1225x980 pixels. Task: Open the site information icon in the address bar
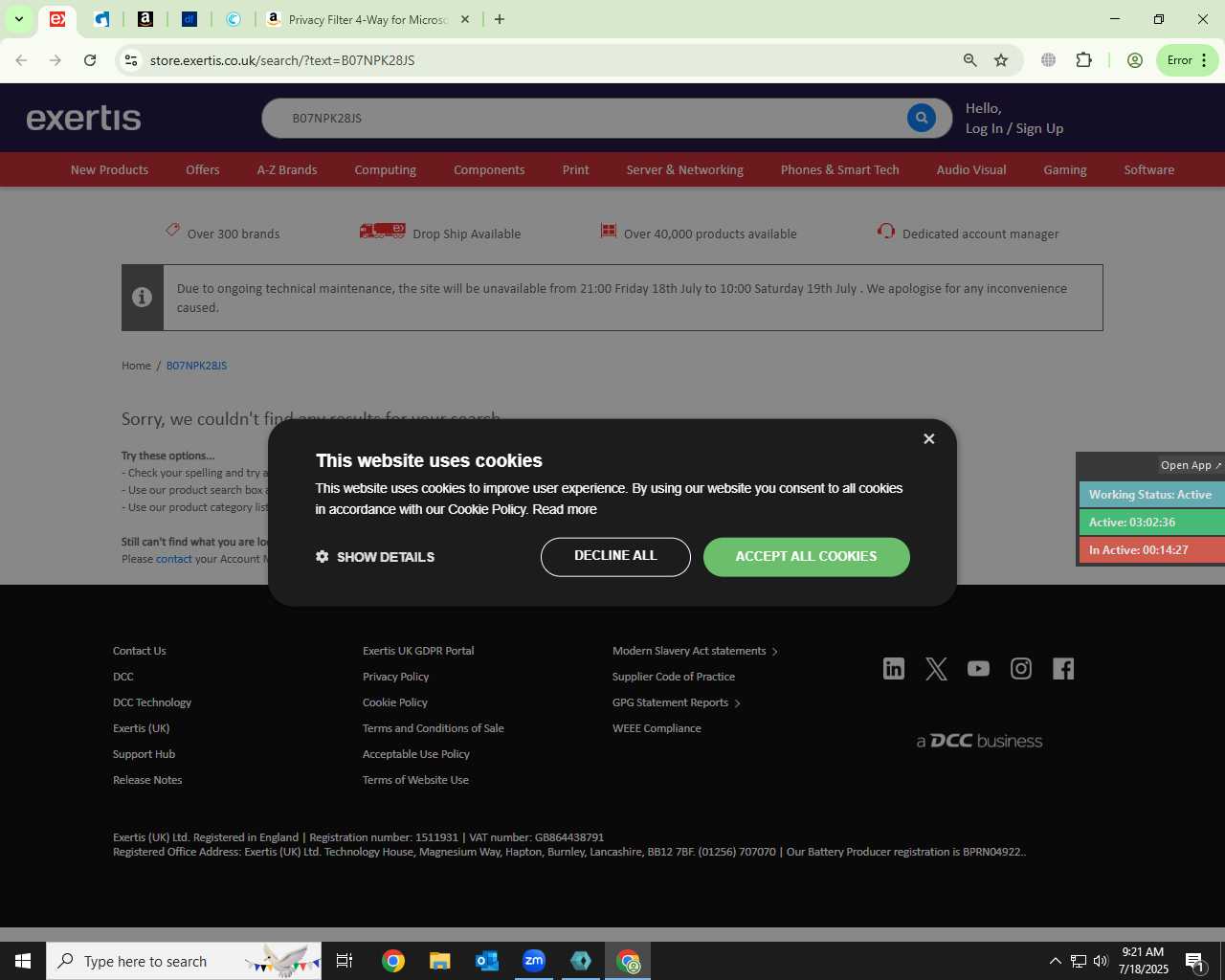131,60
